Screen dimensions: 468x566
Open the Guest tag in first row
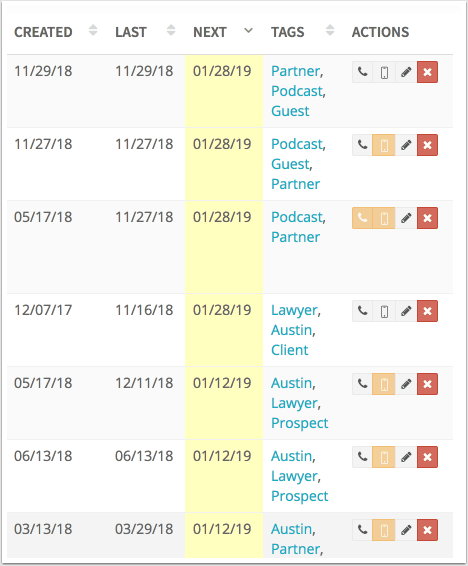point(290,111)
